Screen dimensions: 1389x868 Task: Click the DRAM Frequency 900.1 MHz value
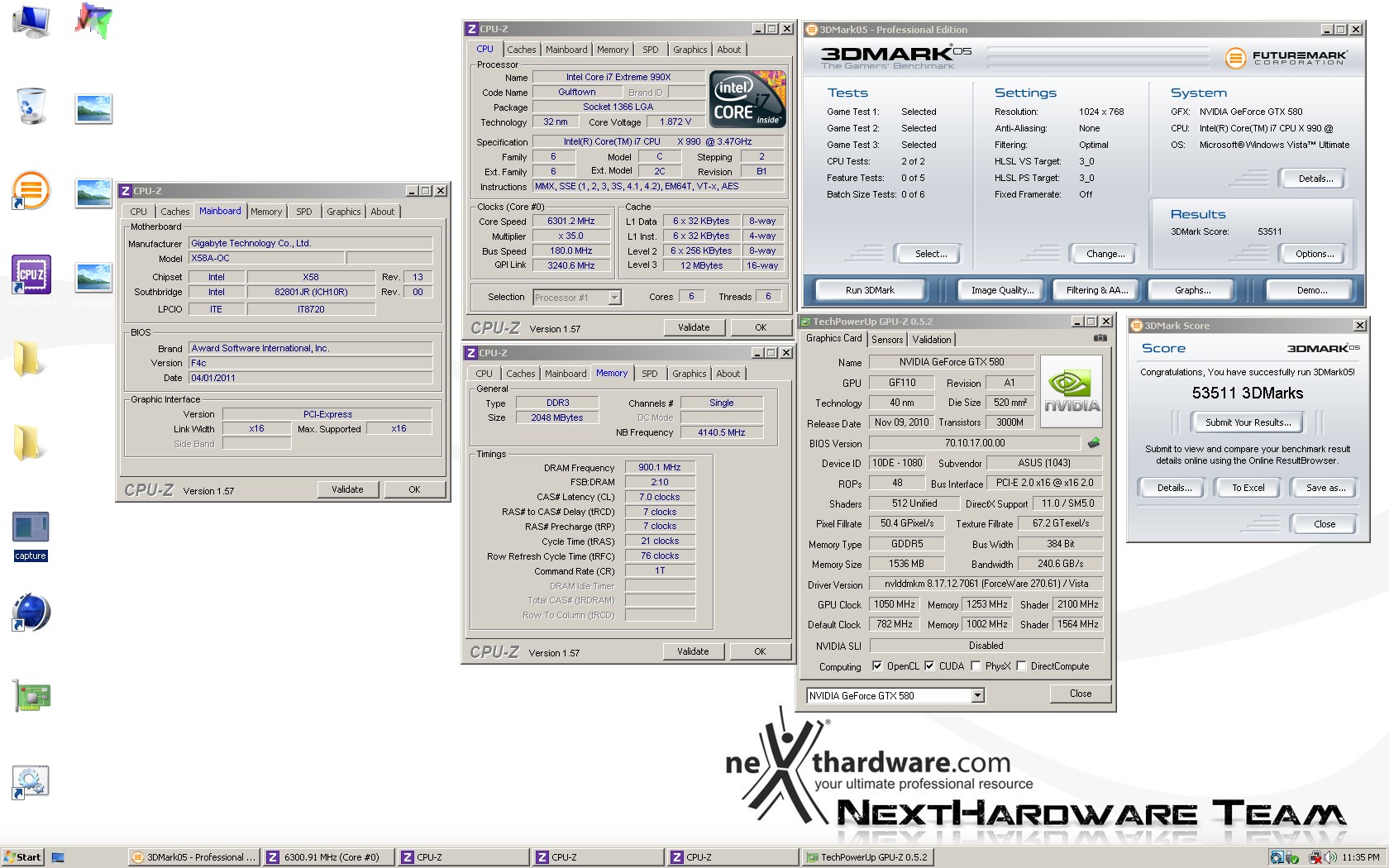[659, 467]
